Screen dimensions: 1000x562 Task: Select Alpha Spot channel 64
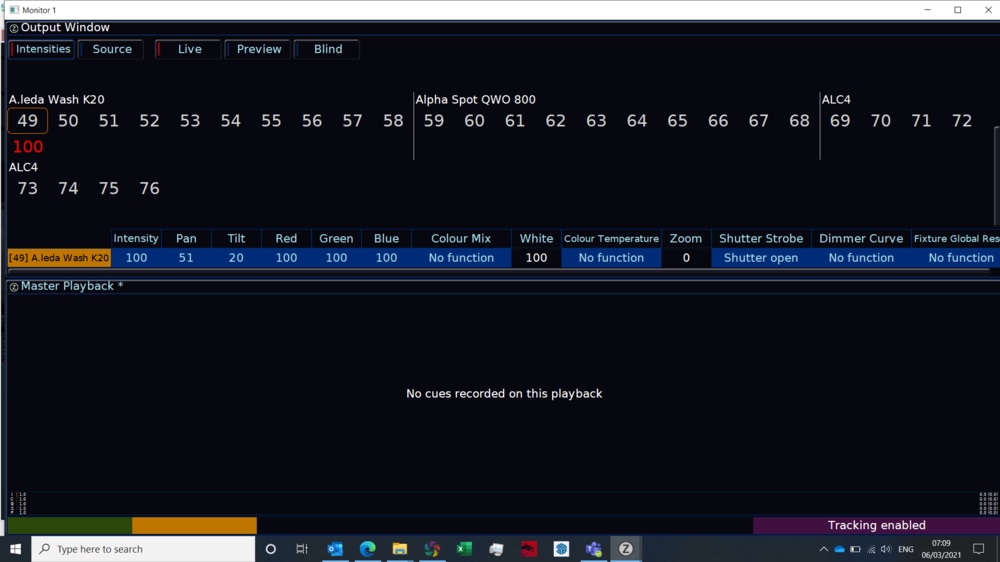[636, 121]
